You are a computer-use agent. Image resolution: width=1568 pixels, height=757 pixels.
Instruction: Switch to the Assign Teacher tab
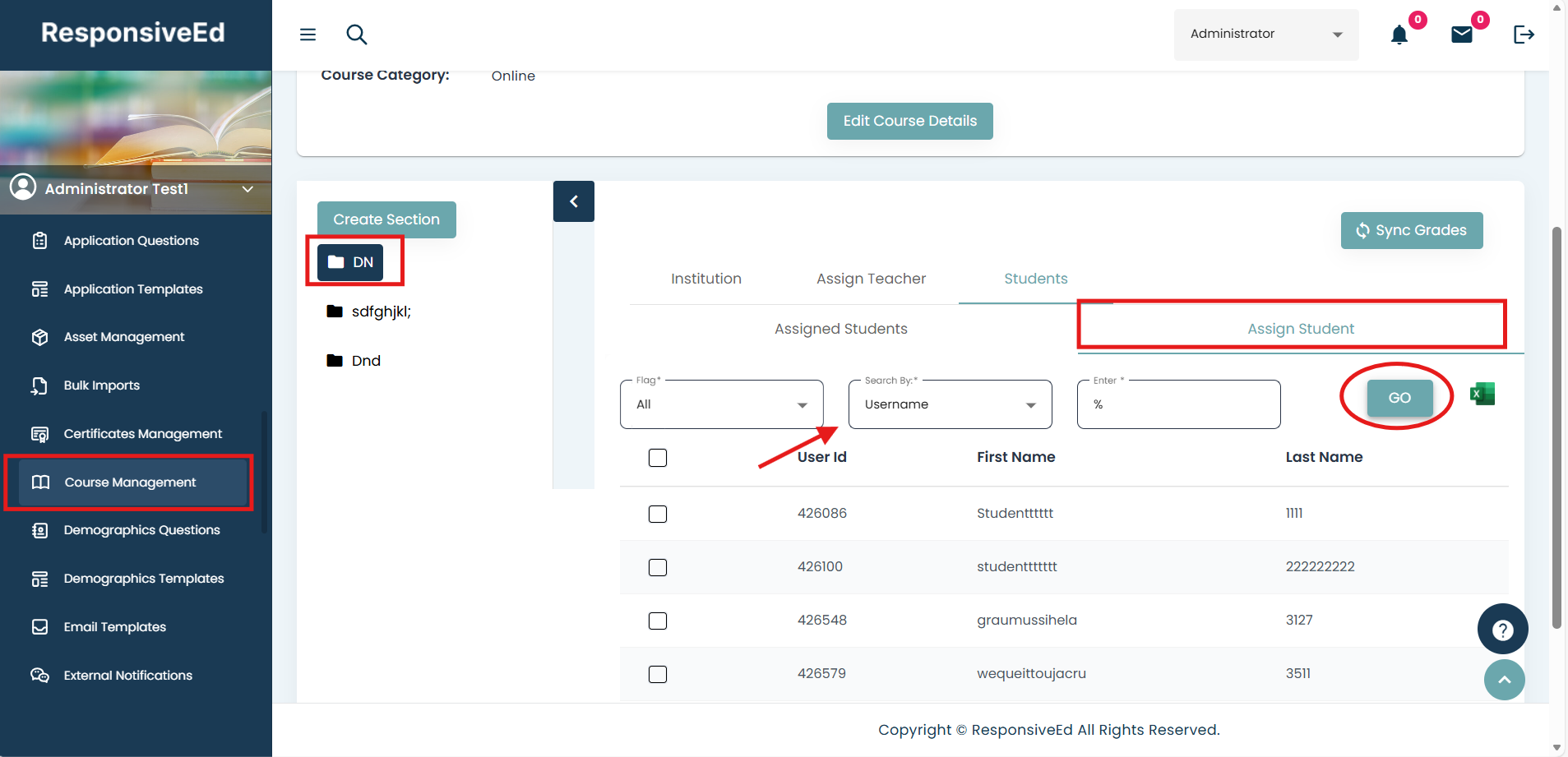pos(871,279)
